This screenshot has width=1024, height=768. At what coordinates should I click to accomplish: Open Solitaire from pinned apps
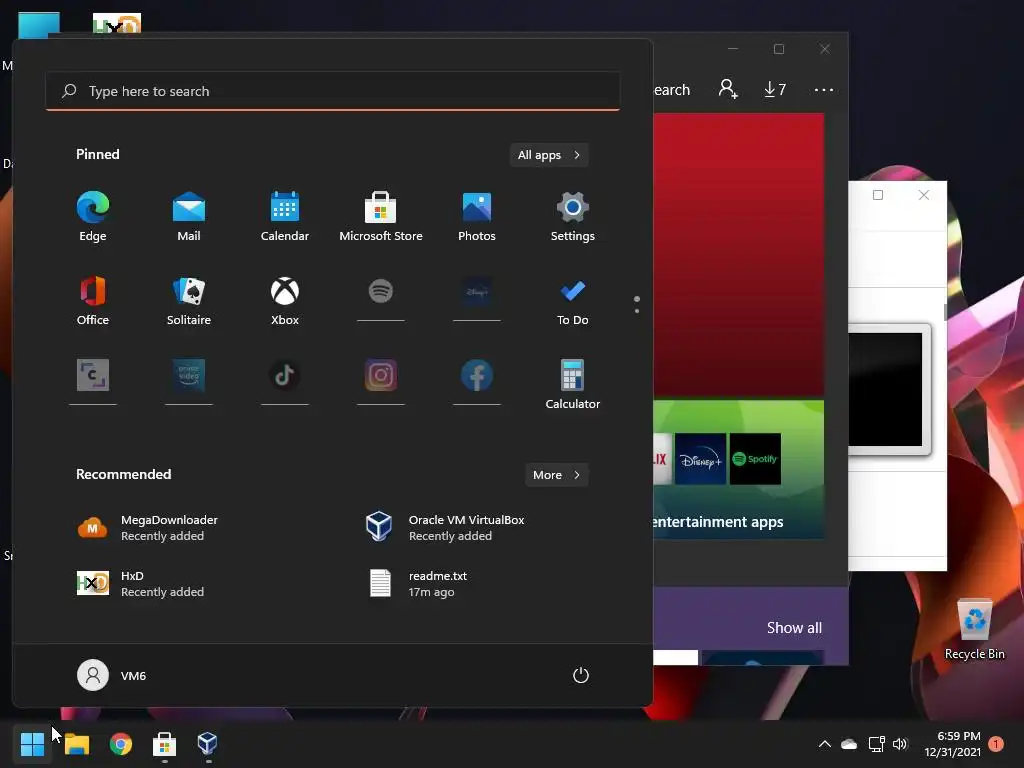(x=189, y=300)
